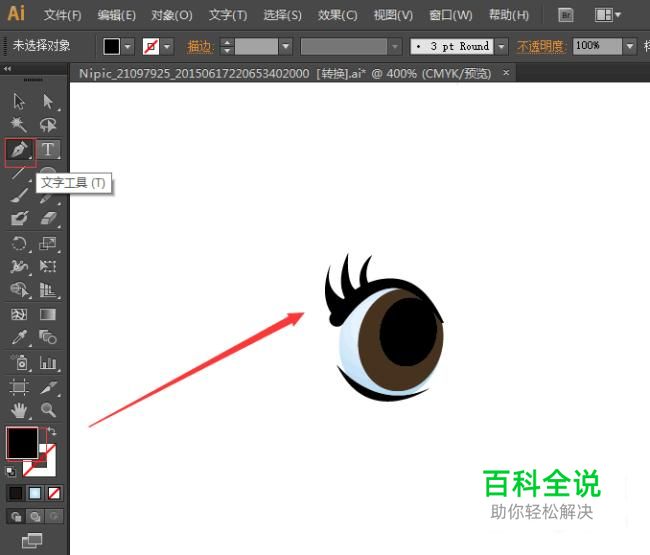650x555 pixels.
Task: Choose the Artboard tool
Action: pyautogui.click(x=19, y=387)
